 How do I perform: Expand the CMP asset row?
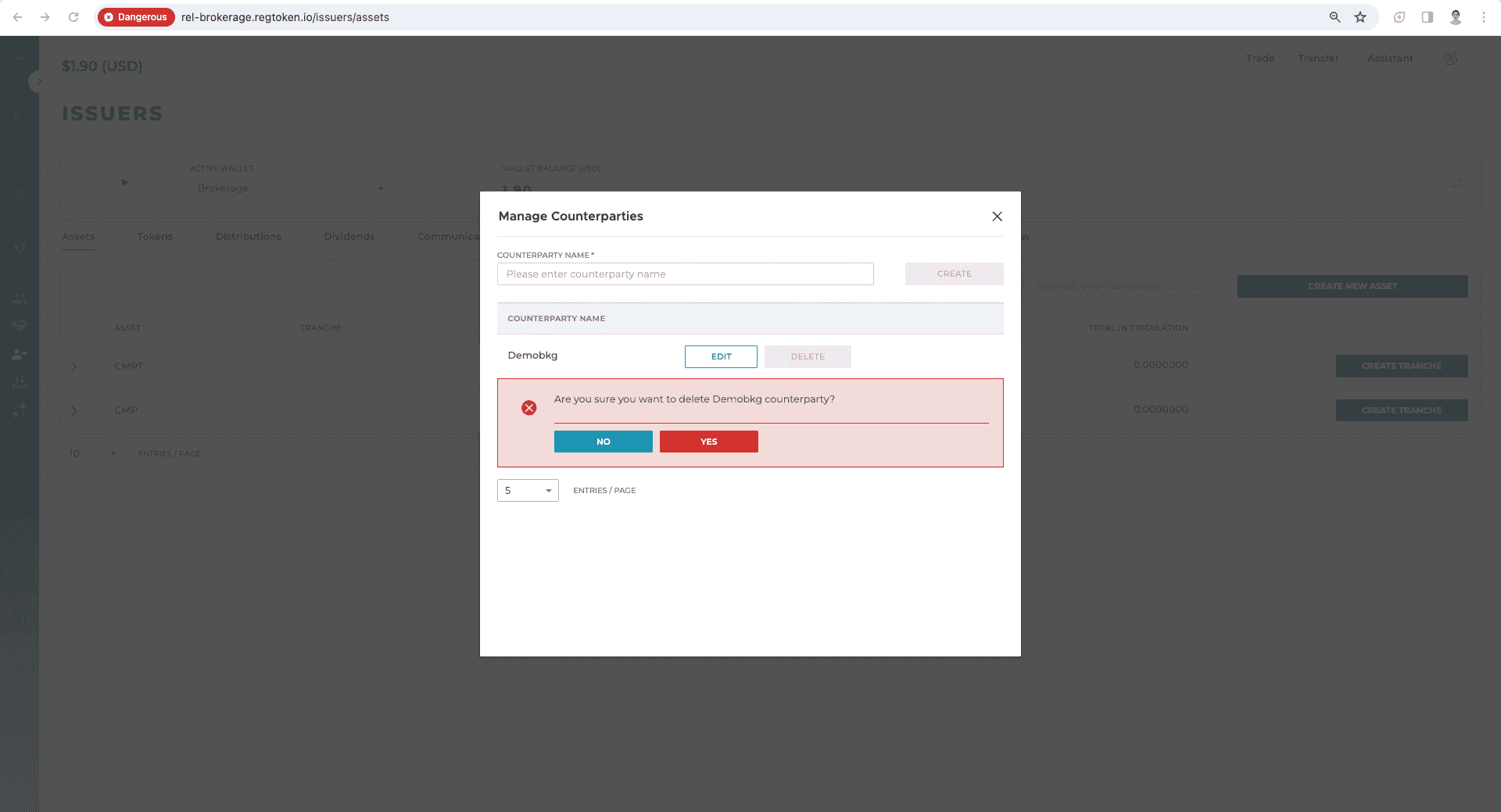click(74, 410)
